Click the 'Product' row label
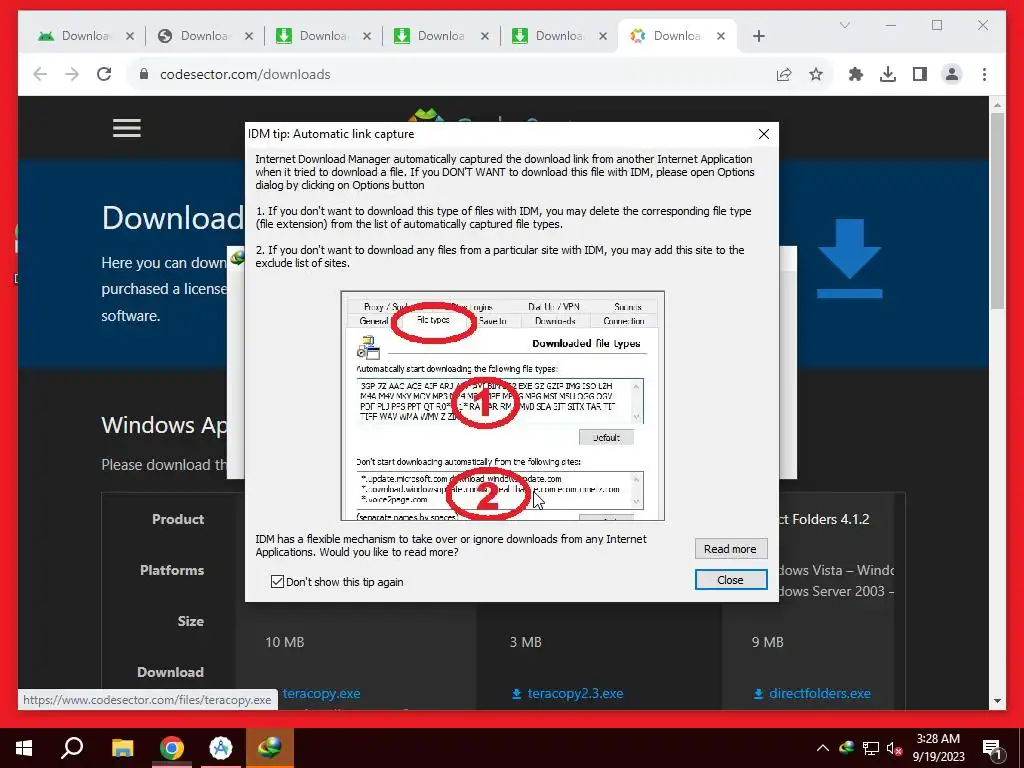The height and width of the screenshot is (768, 1024). (x=178, y=519)
